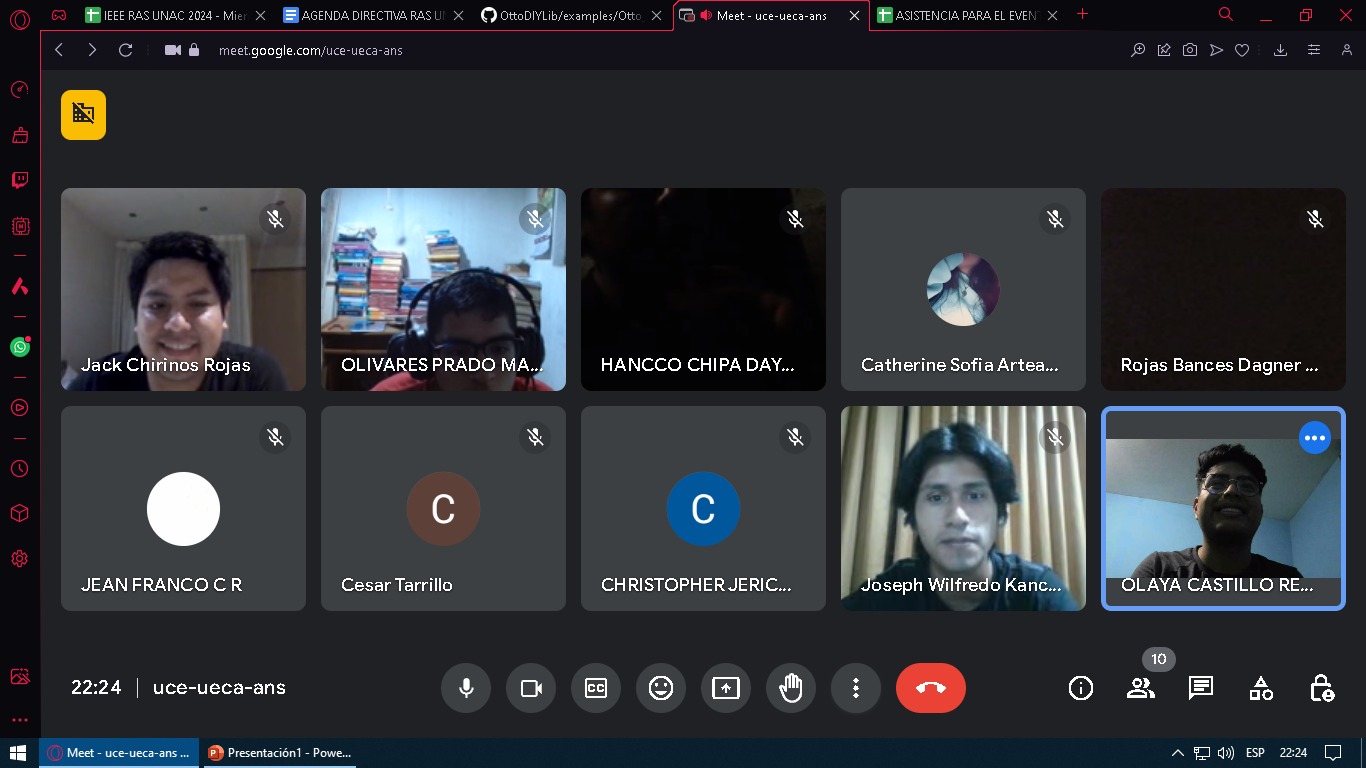Viewport: 1366px width, 768px height.
Task: Click the yellow visual effects off icon
Action: coord(83,114)
